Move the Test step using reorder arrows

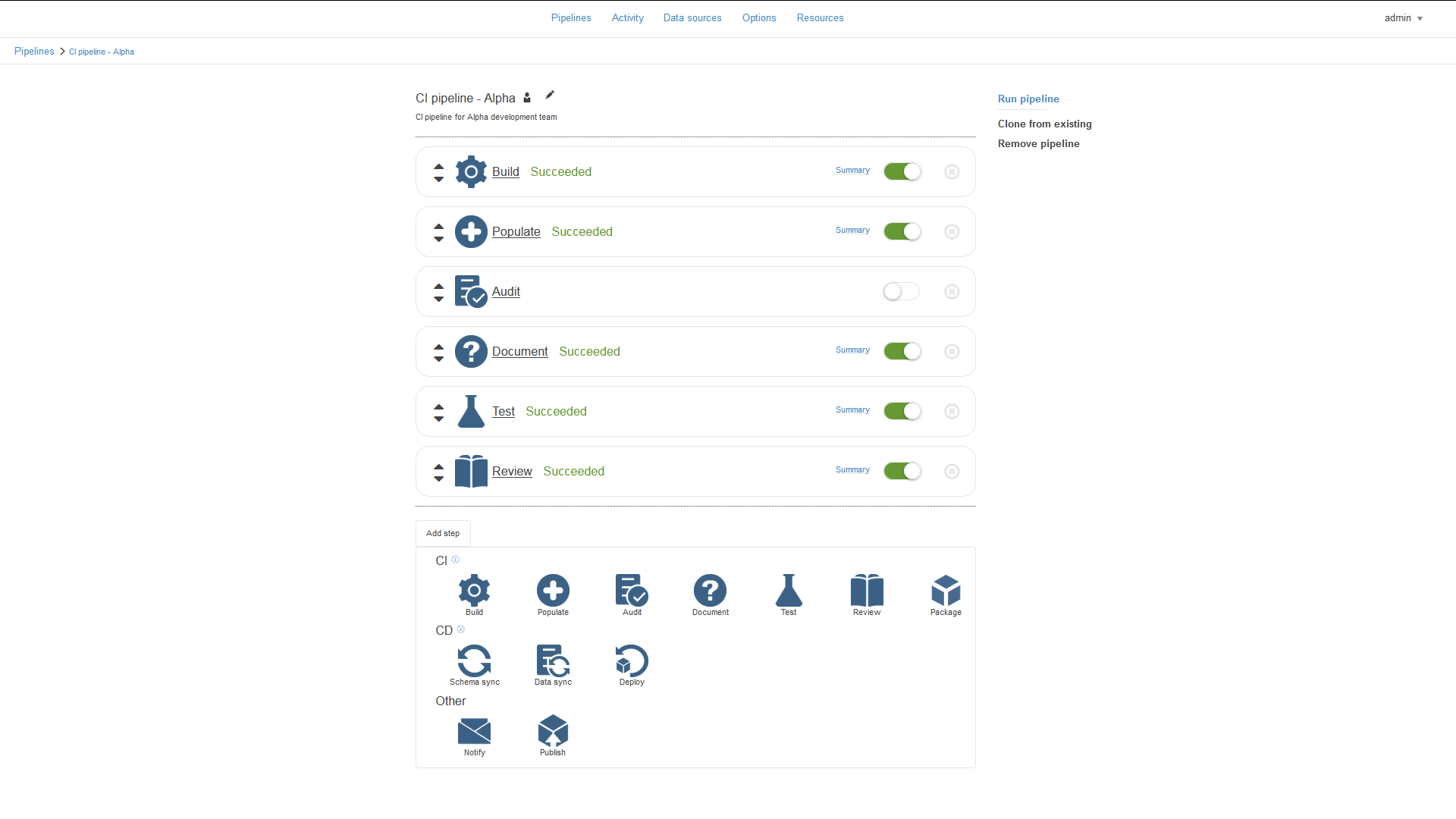438,412
